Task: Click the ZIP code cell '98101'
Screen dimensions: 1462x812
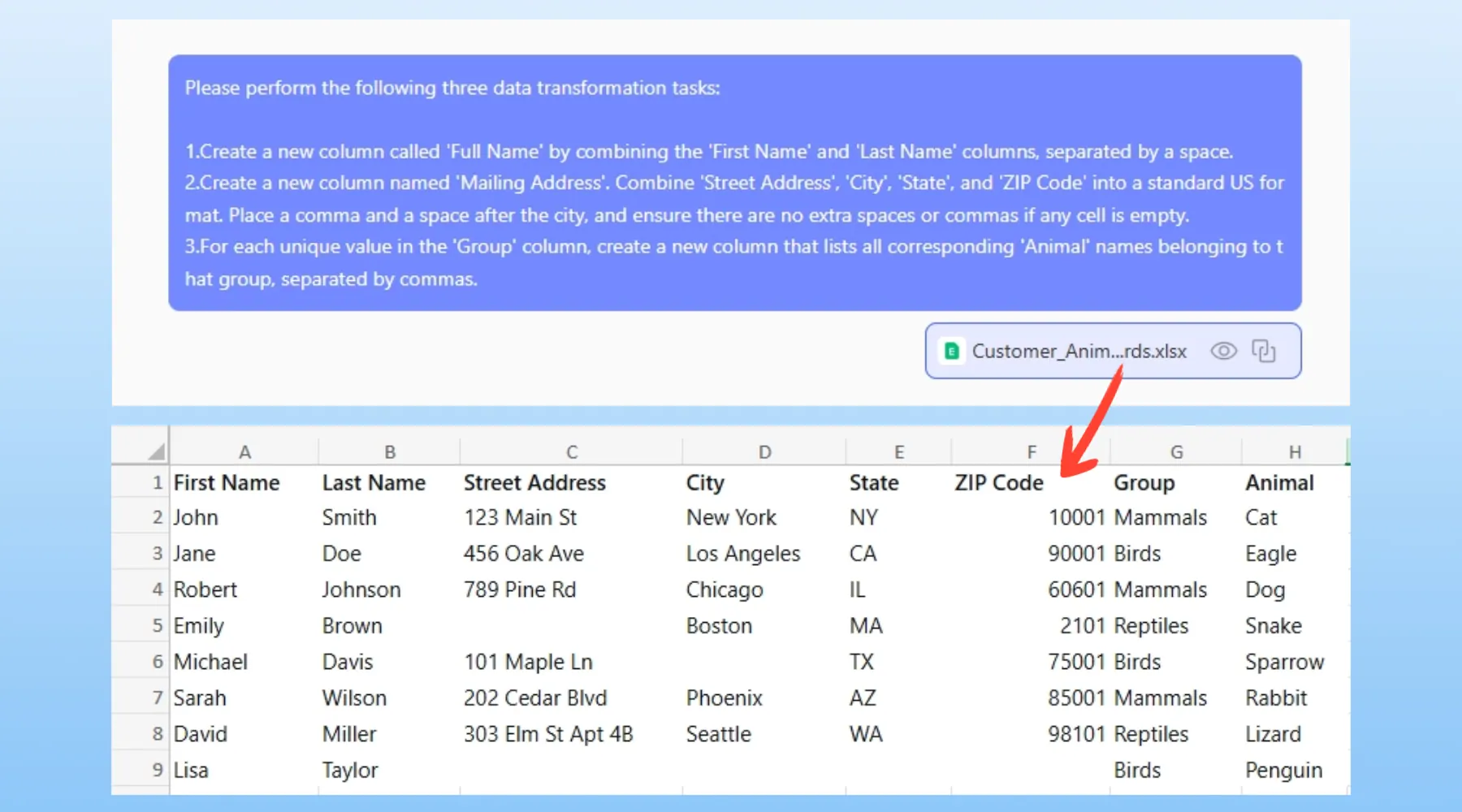Action: tap(1075, 734)
